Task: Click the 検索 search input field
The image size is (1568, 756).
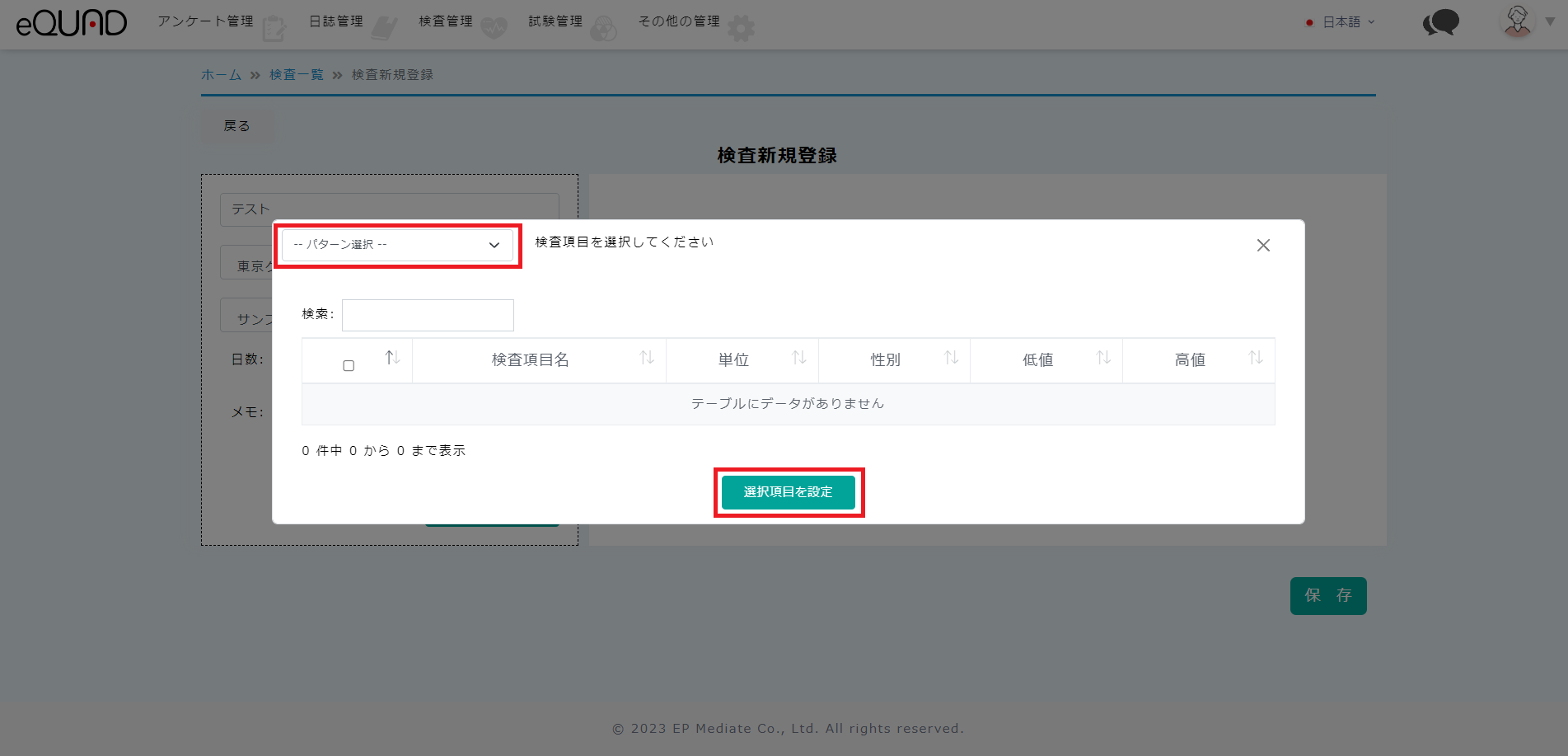Action: click(428, 315)
